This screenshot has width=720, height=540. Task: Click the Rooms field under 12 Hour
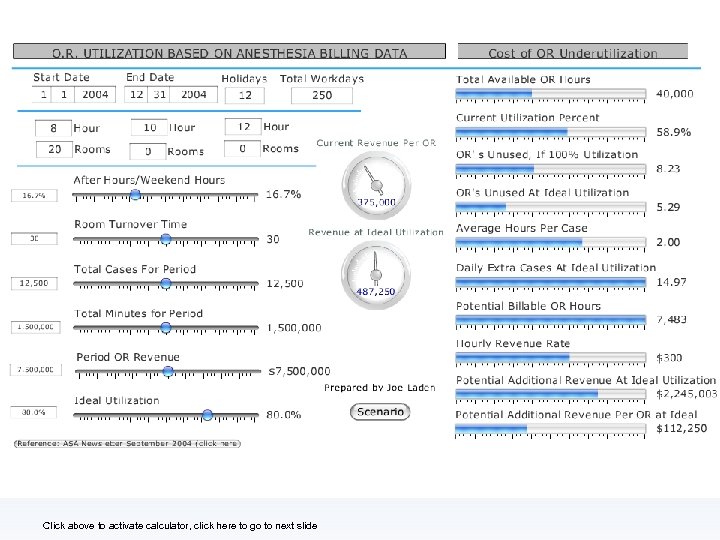[242, 149]
